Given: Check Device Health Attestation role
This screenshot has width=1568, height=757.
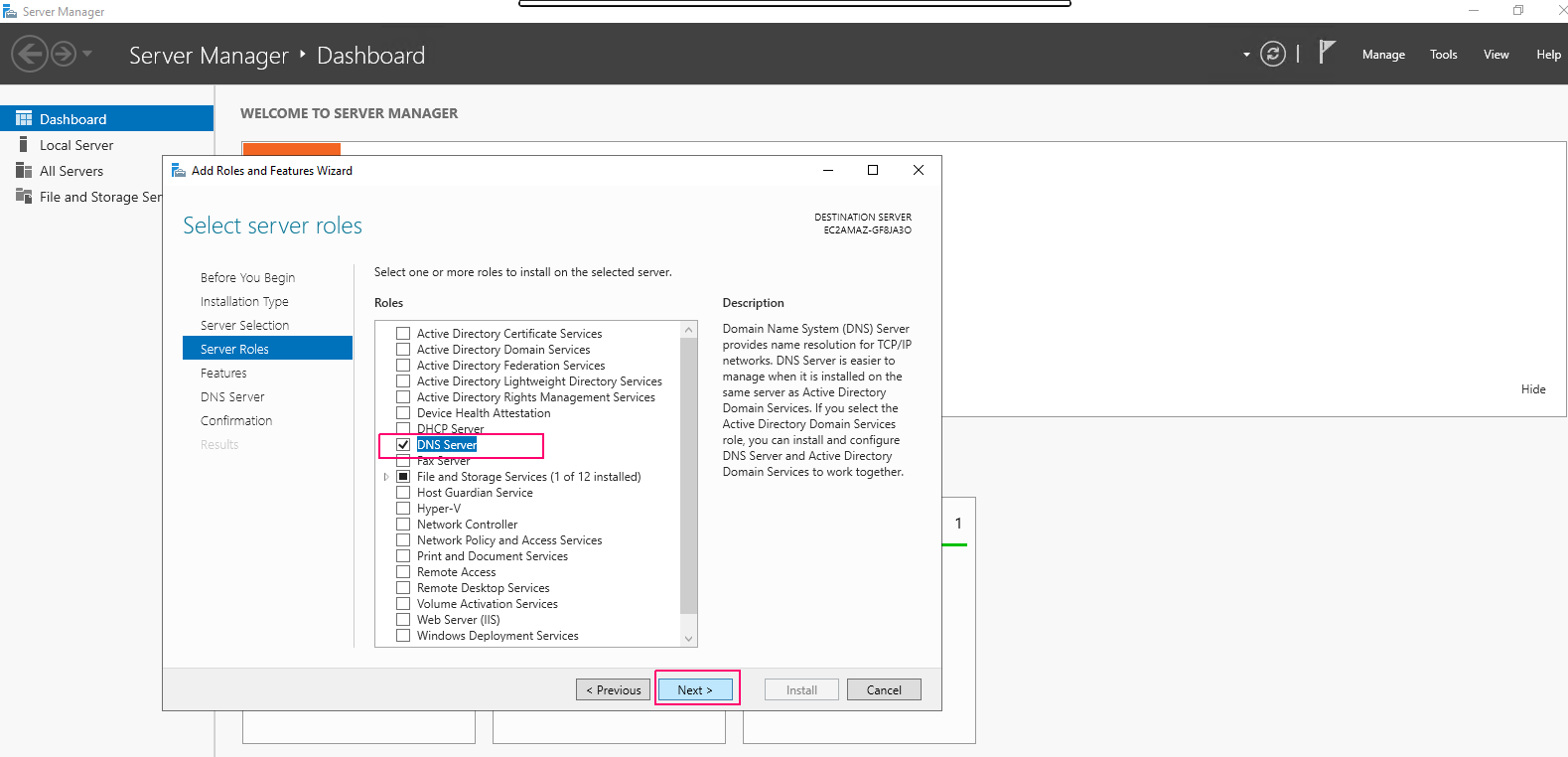Looking at the screenshot, I should [403, 413].
